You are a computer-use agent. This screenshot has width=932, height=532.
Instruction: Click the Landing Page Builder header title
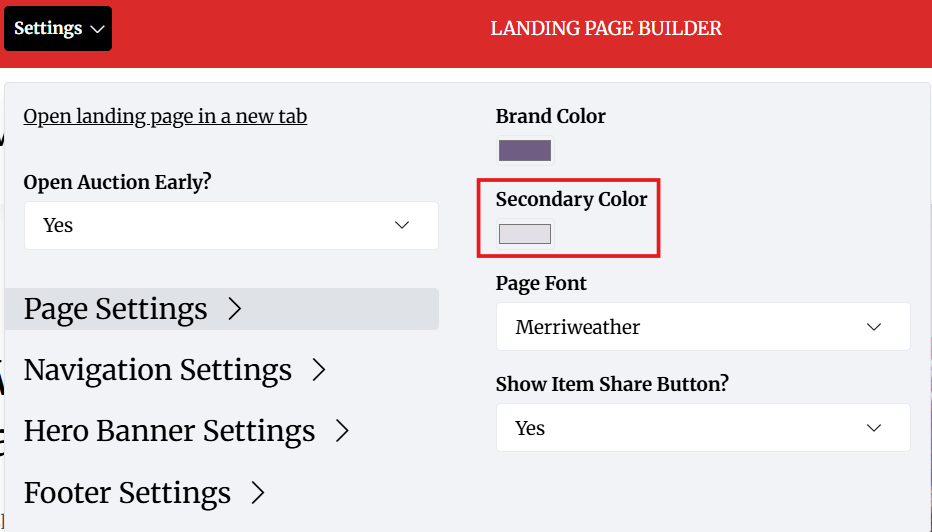pos(606,29)
